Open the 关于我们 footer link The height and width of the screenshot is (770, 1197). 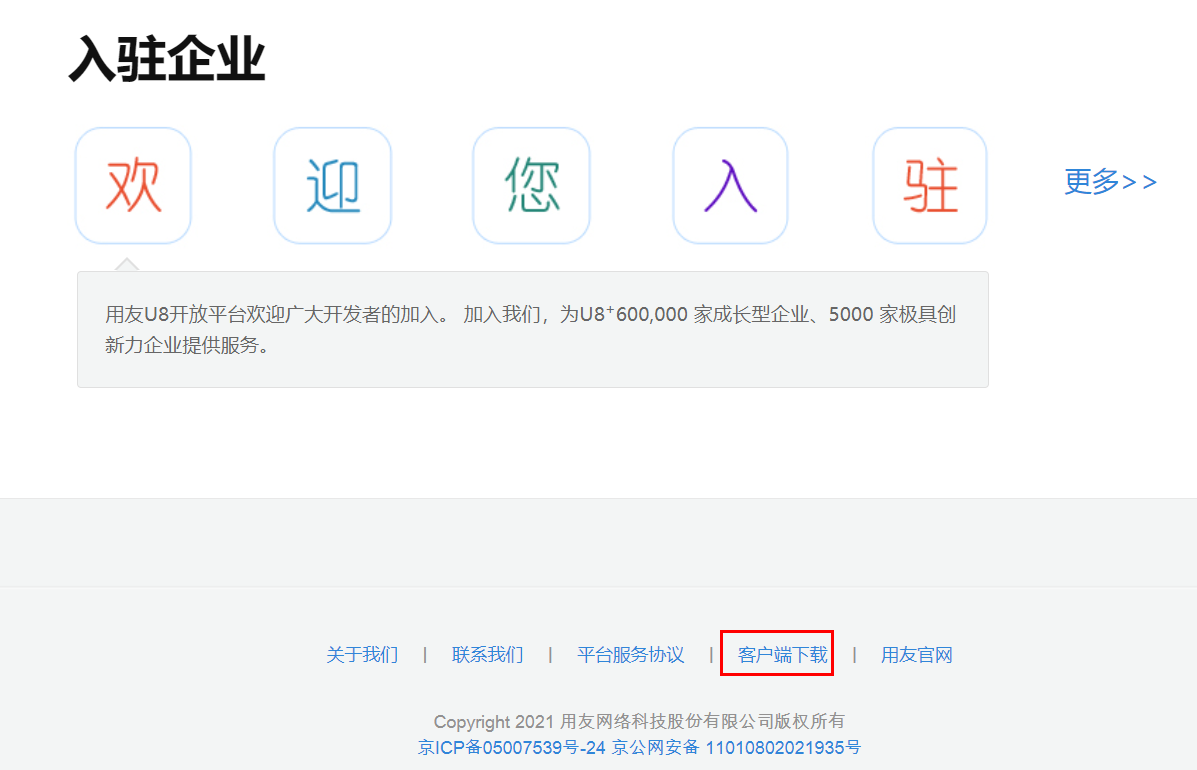point(362,655)
